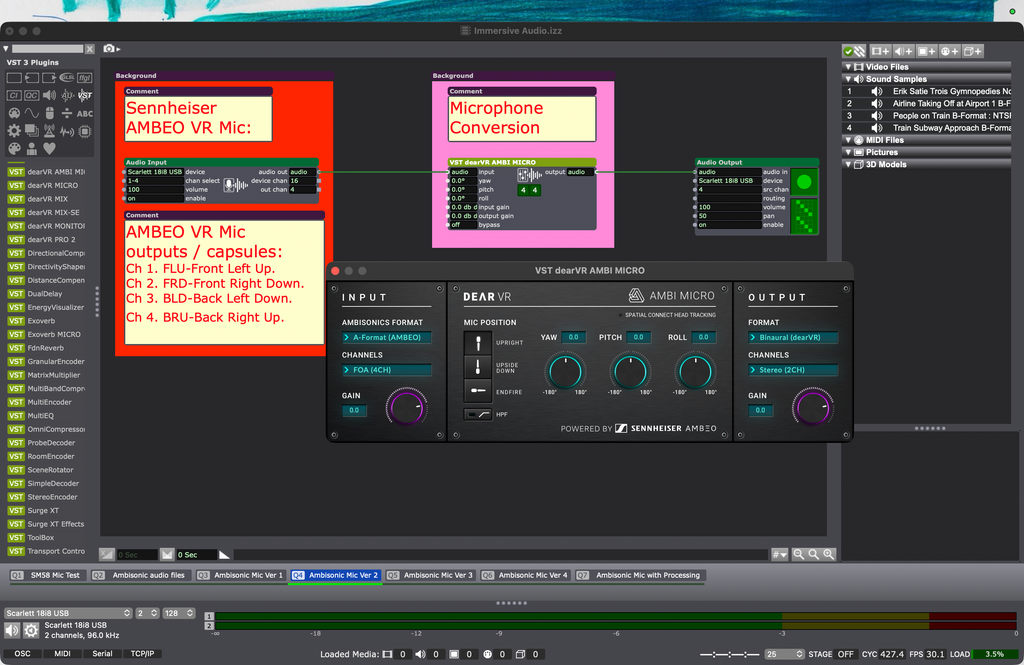Set mic position to Endfire
Screen dimensions: 1024x665
[x=478, y=391]
